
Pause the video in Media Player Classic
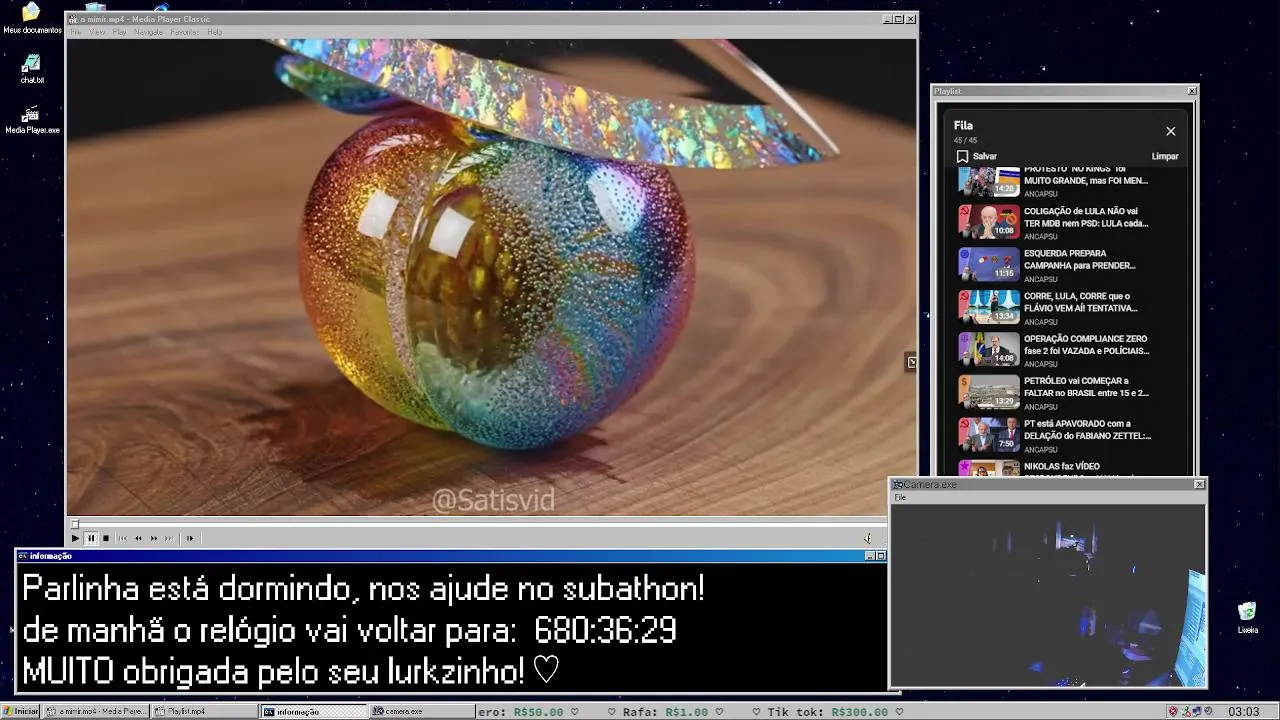click(x=91, y=538)
